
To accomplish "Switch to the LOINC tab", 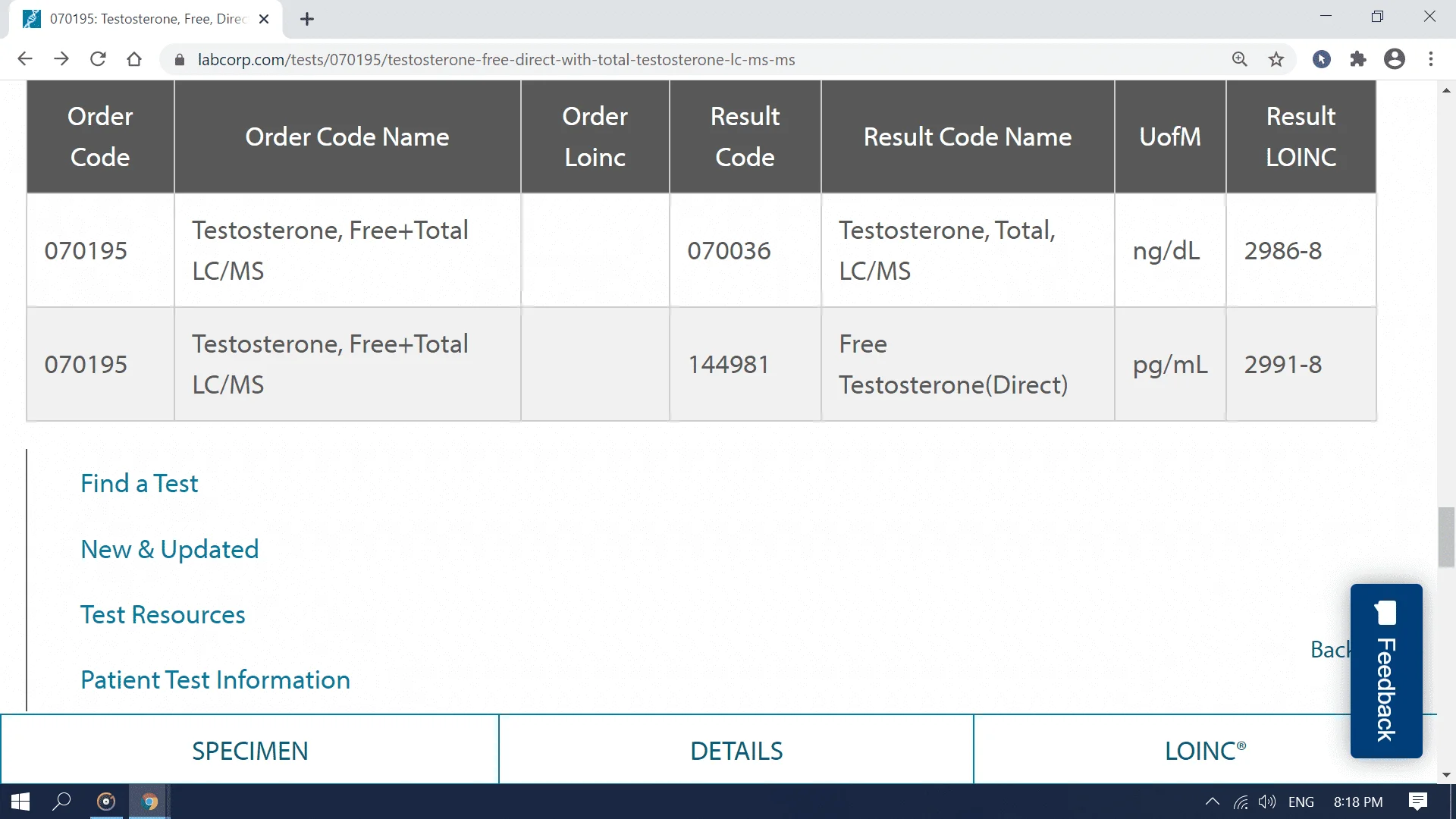I will pos(1204,751).
